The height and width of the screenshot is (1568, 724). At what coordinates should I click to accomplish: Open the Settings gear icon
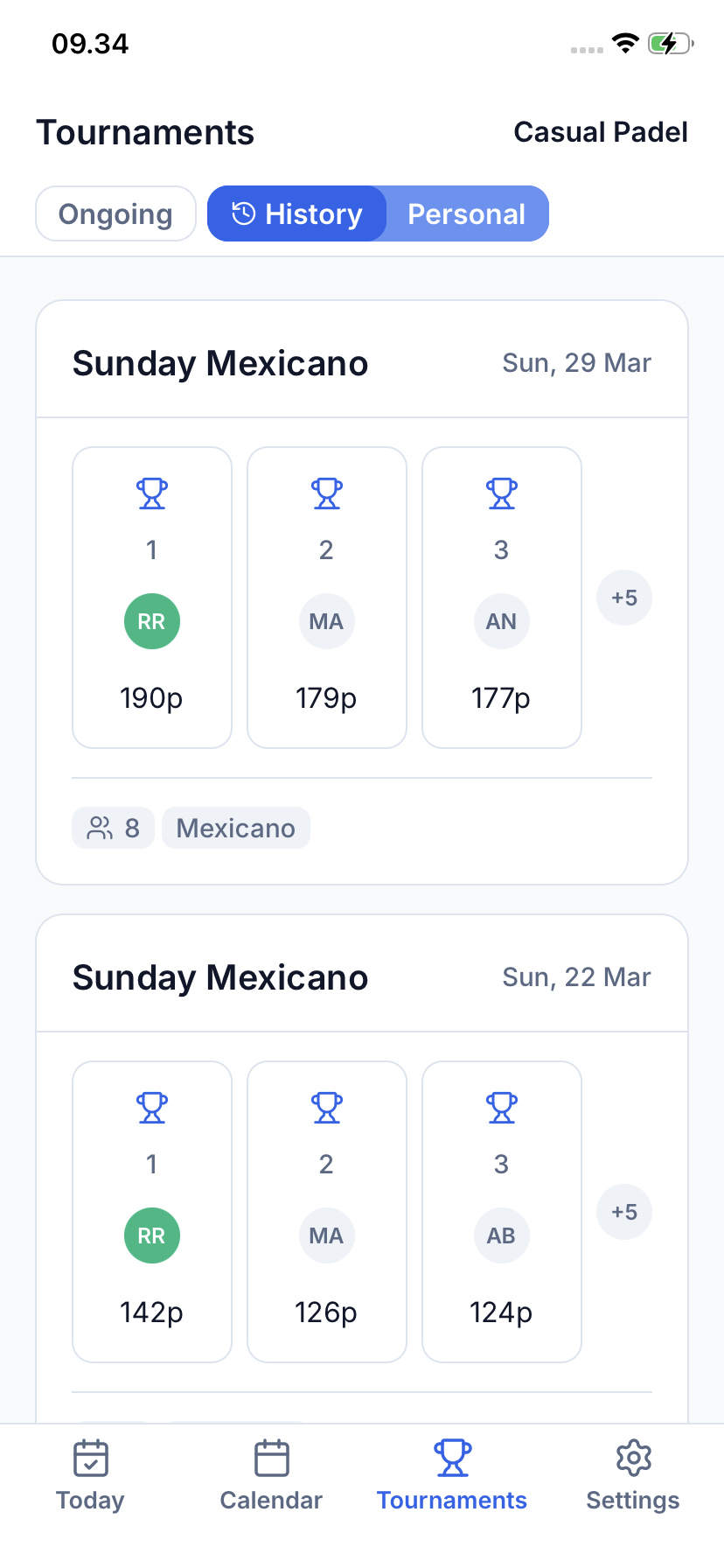point(633,1459)
